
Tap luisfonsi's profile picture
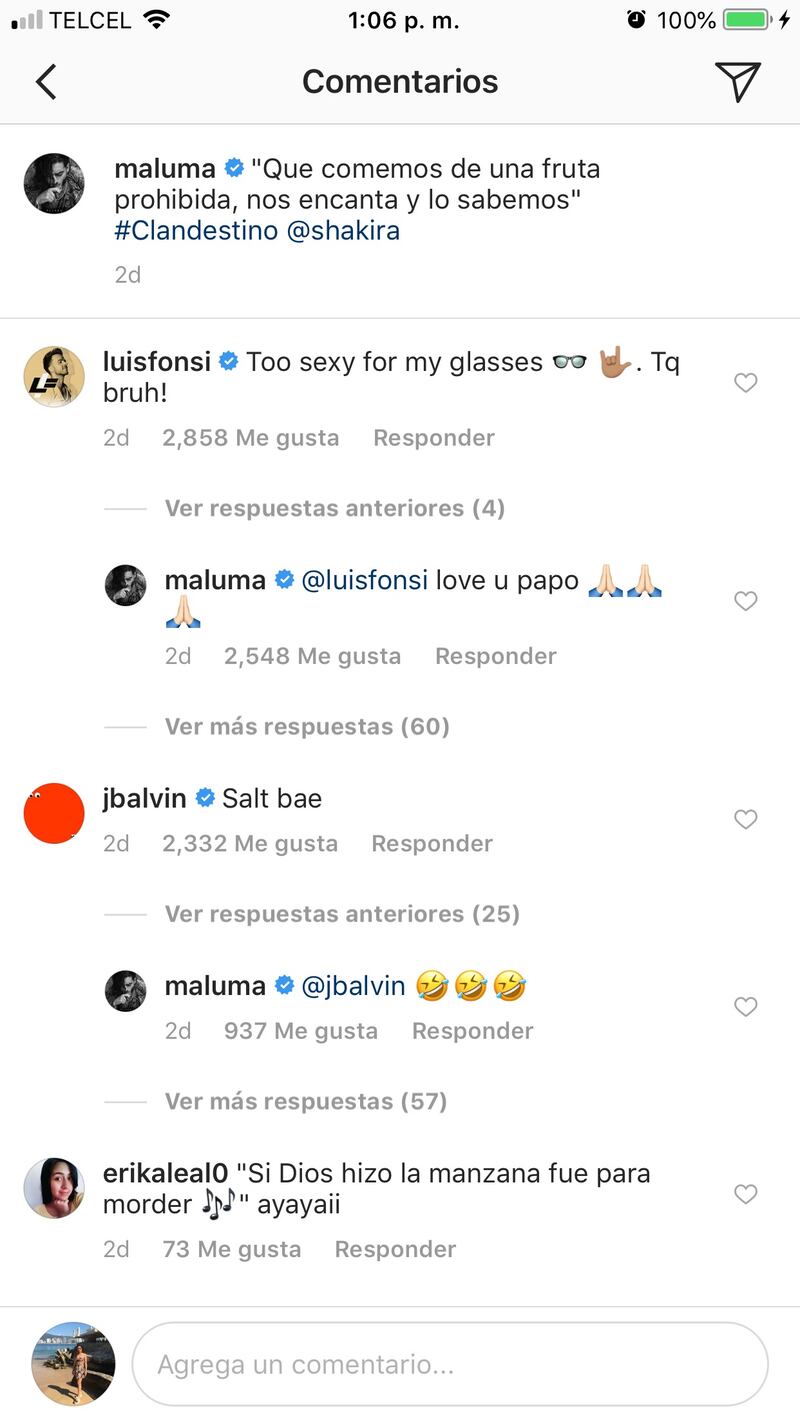click(54, 377)
